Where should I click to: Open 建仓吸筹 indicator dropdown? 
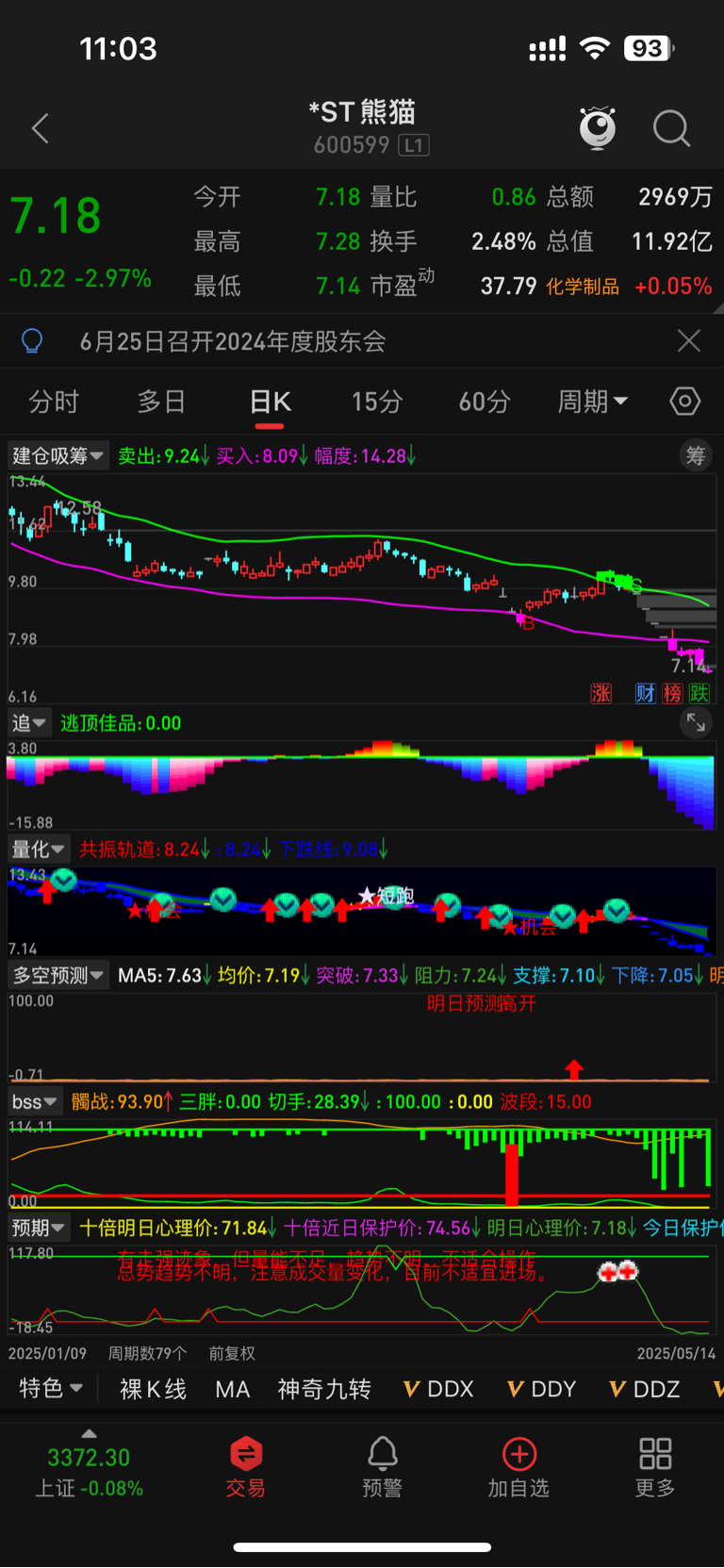58,456
